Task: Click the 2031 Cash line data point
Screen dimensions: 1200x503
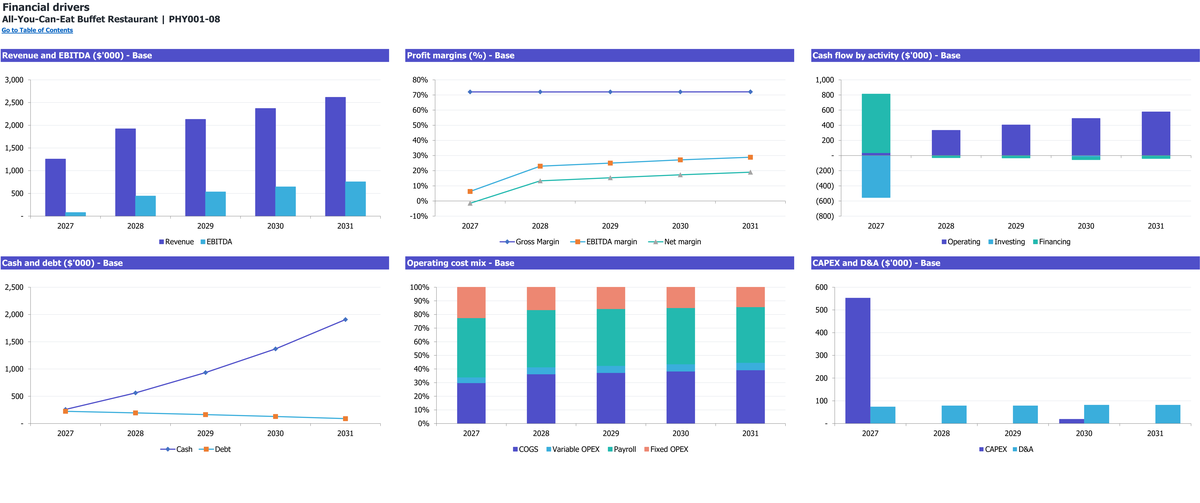Action: (x=345, y=320)
